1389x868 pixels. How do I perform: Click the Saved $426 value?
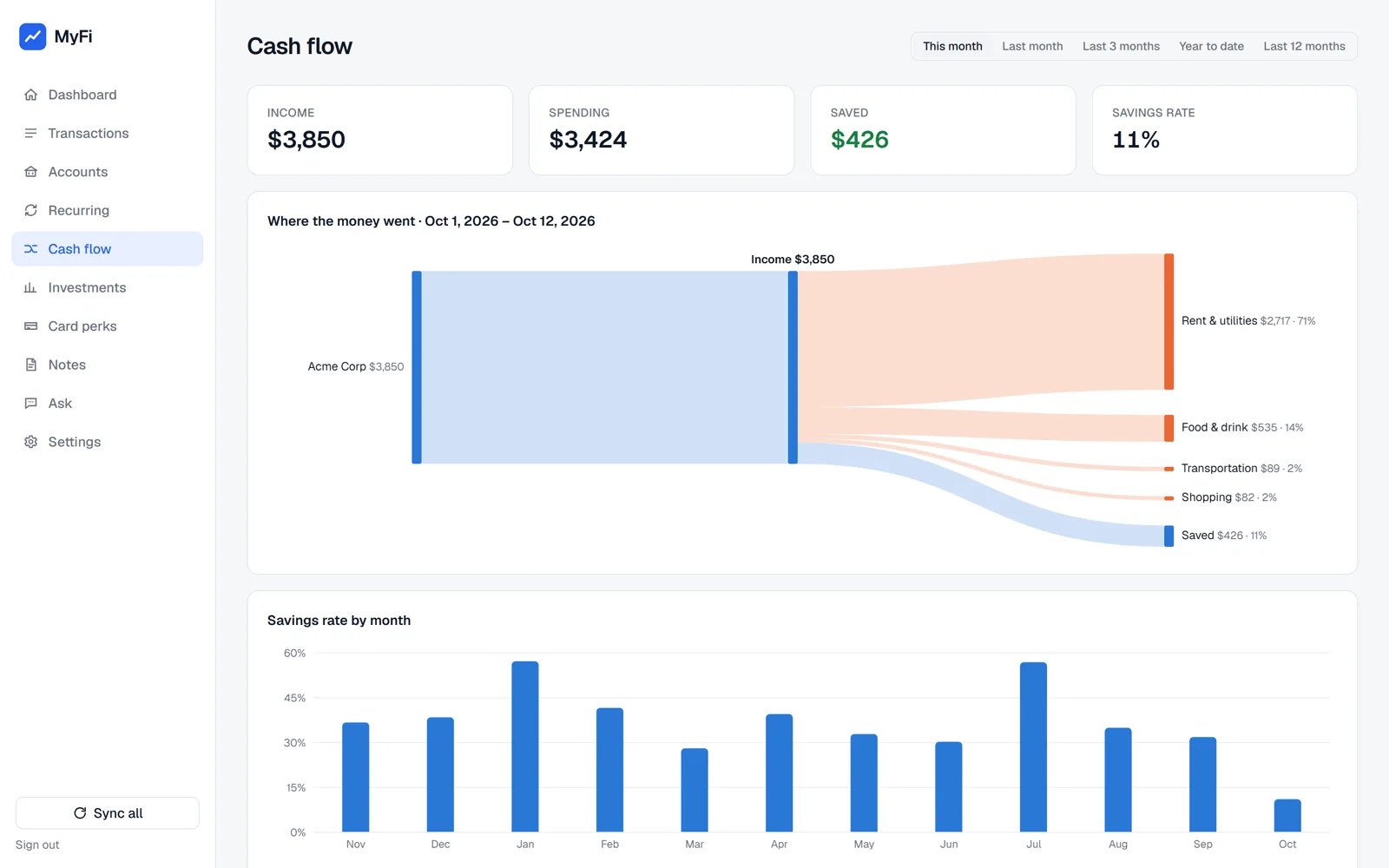859,140
